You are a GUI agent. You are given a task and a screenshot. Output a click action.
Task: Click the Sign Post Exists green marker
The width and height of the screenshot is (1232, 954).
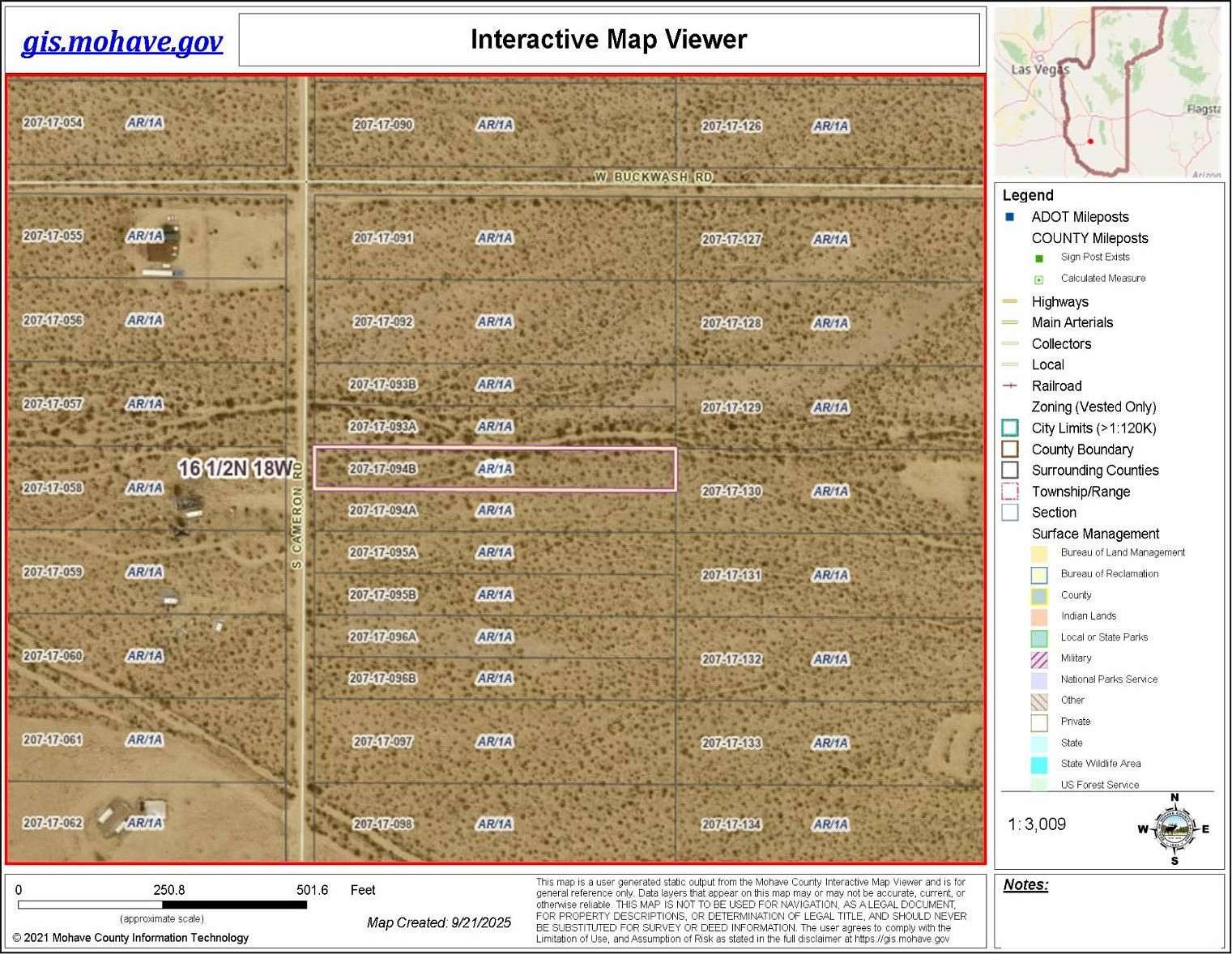click(x=1038, y=258)
